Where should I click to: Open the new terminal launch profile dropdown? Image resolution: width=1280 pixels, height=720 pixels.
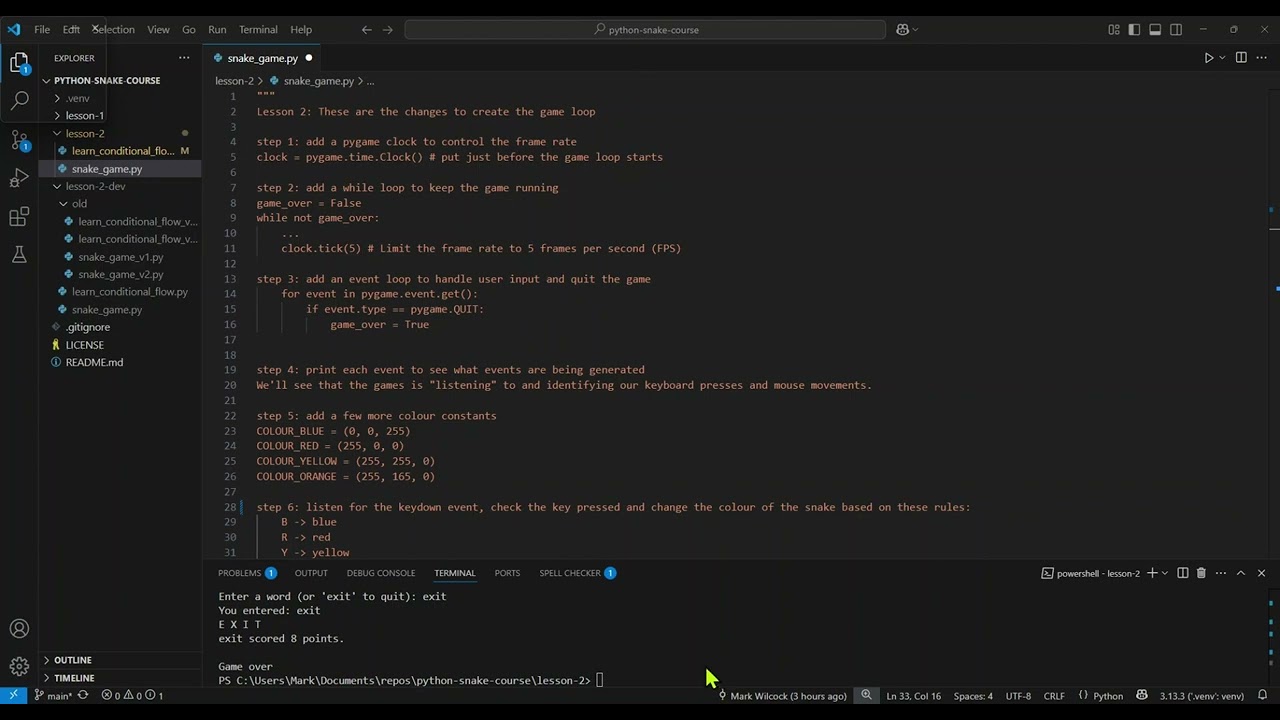[x=1166, y=573]
